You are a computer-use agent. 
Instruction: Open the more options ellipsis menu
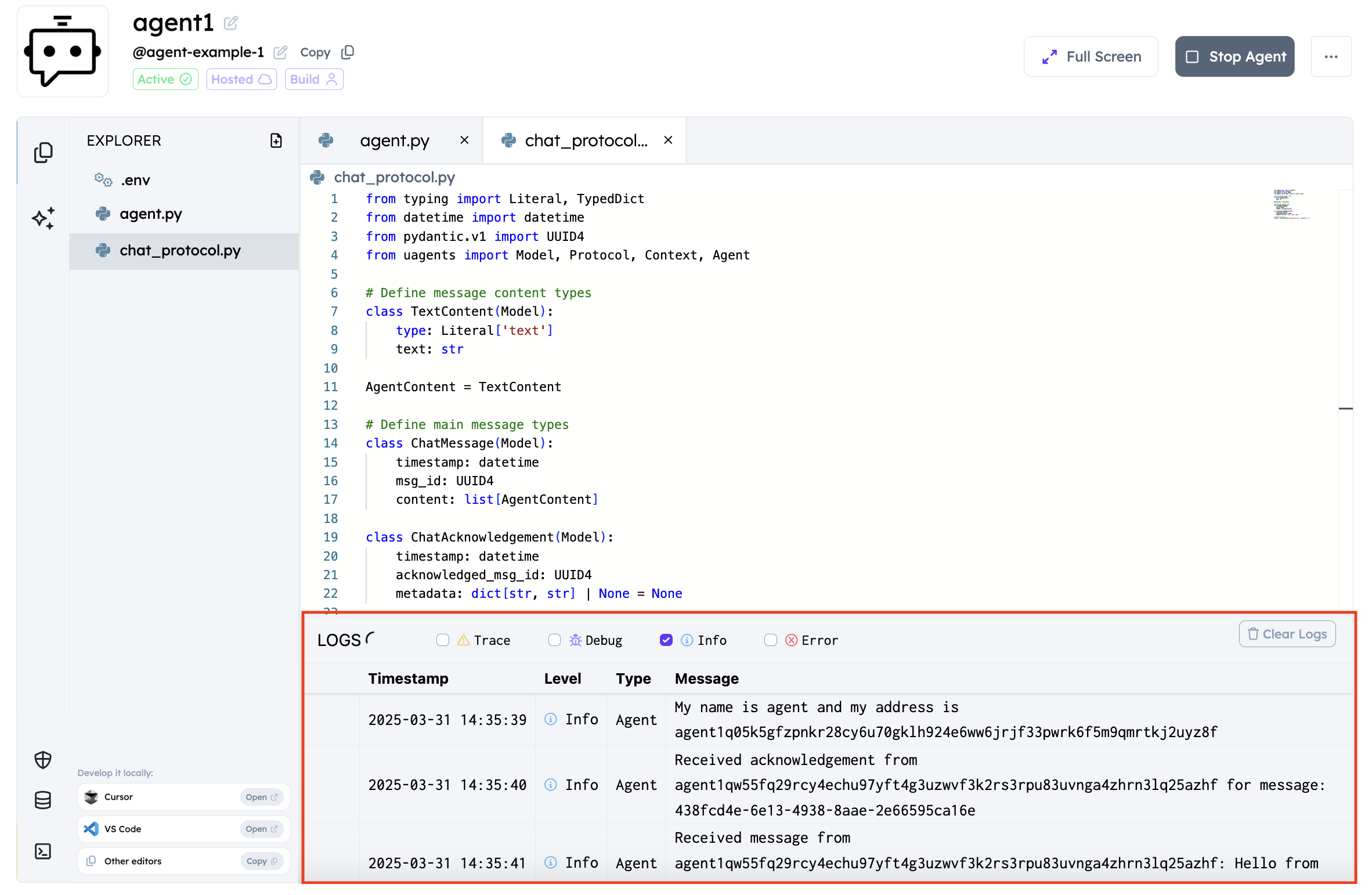point(1331,56)
